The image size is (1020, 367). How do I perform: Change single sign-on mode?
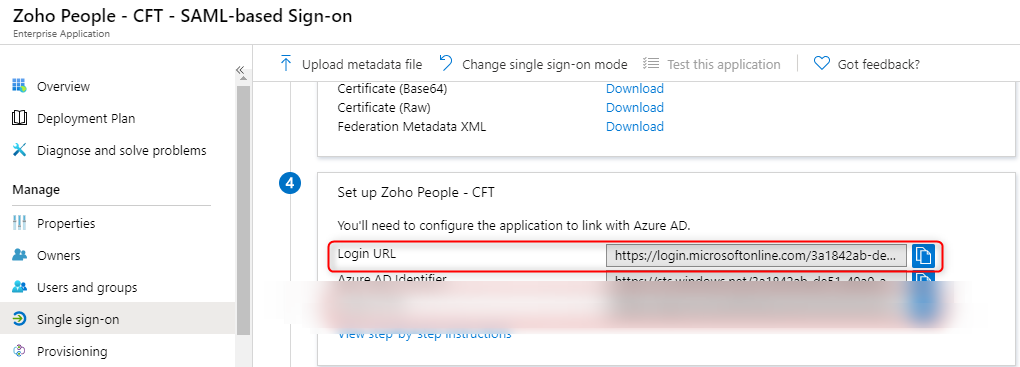click(x=533, y=64)
